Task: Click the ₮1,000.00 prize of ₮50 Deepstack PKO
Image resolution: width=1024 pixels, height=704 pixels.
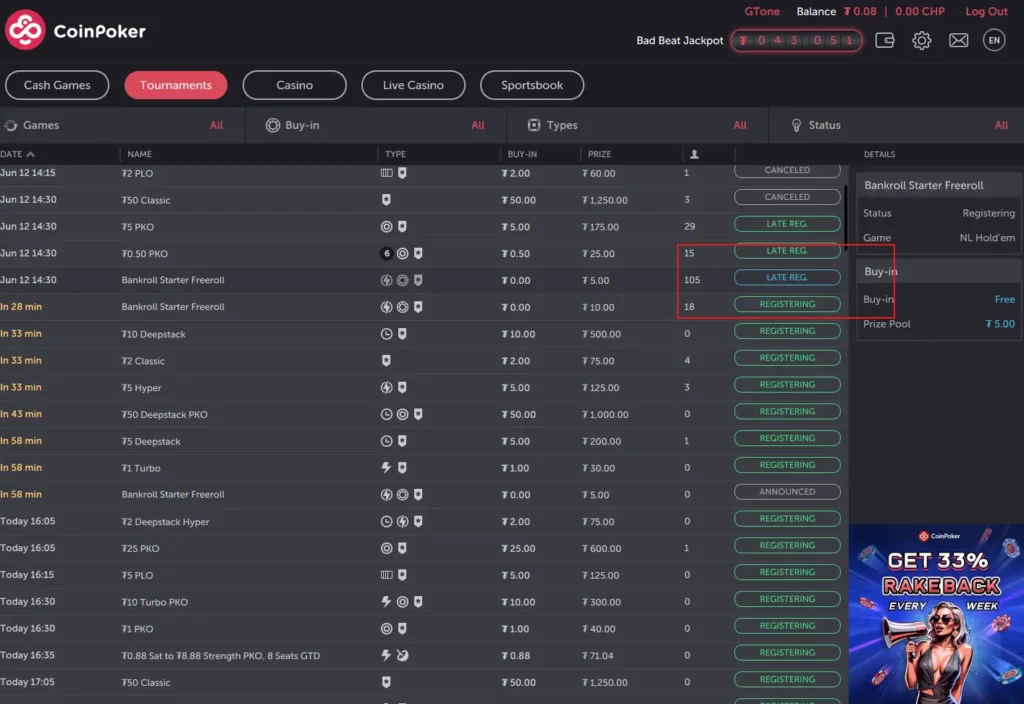Action: coord(605,414)
